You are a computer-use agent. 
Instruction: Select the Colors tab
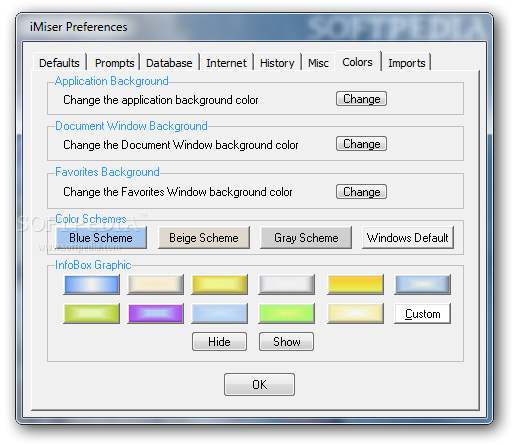tap(358, 62)
